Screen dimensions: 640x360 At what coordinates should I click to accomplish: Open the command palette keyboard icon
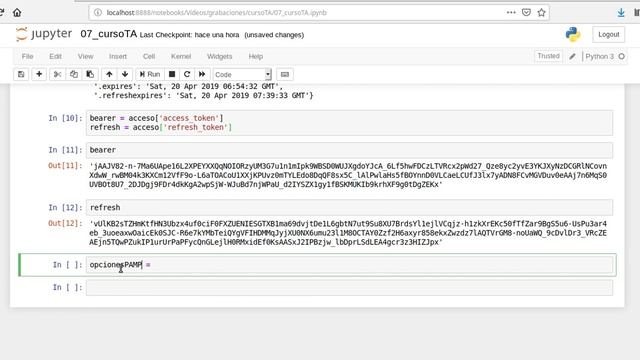click(285, 74)
